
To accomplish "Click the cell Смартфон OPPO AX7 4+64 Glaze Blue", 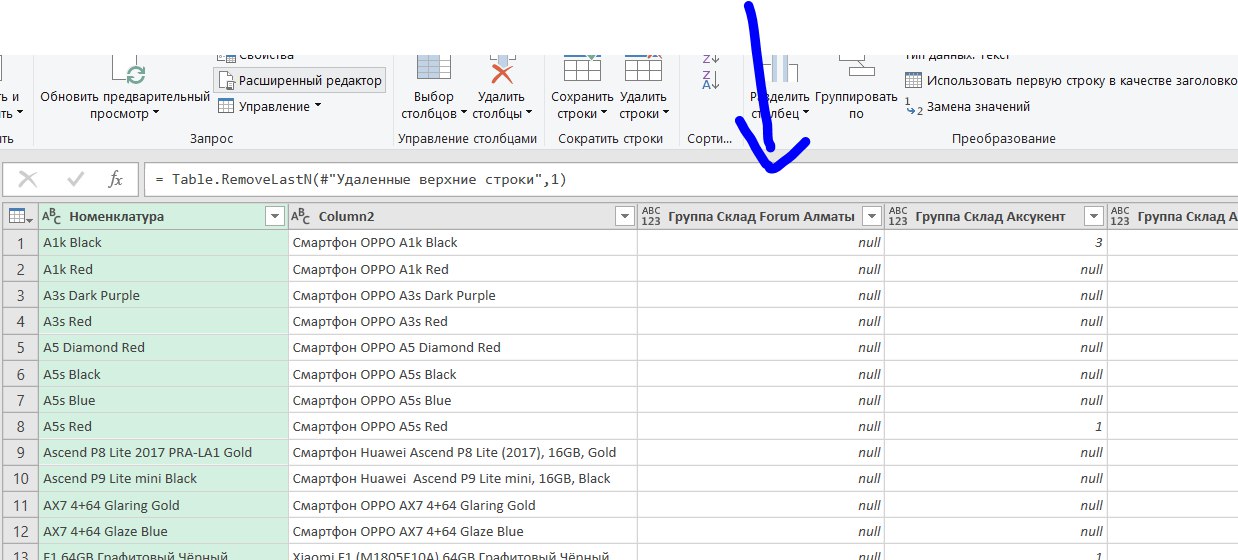I will pyautogui.click(x=463, y=531).
